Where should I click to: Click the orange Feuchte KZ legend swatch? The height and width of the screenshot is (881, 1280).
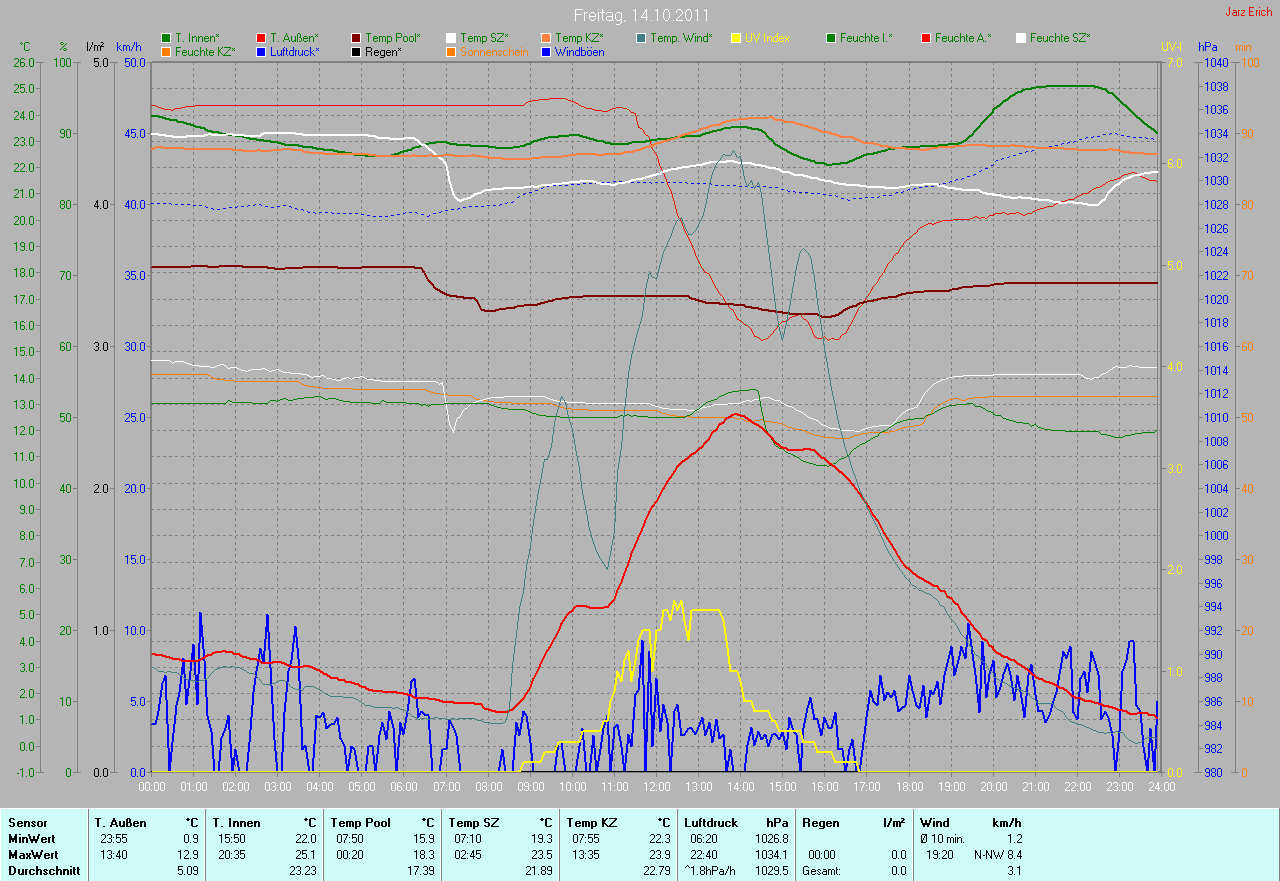point(166,51)
